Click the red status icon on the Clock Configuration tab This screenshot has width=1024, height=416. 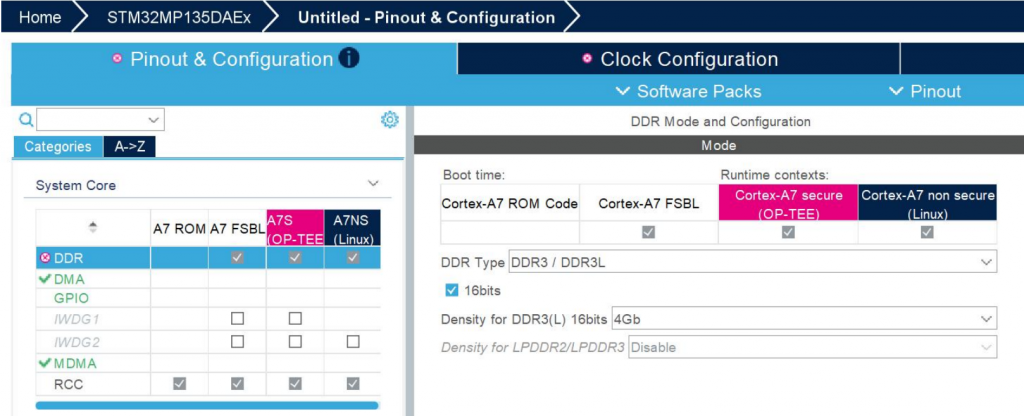587,59
